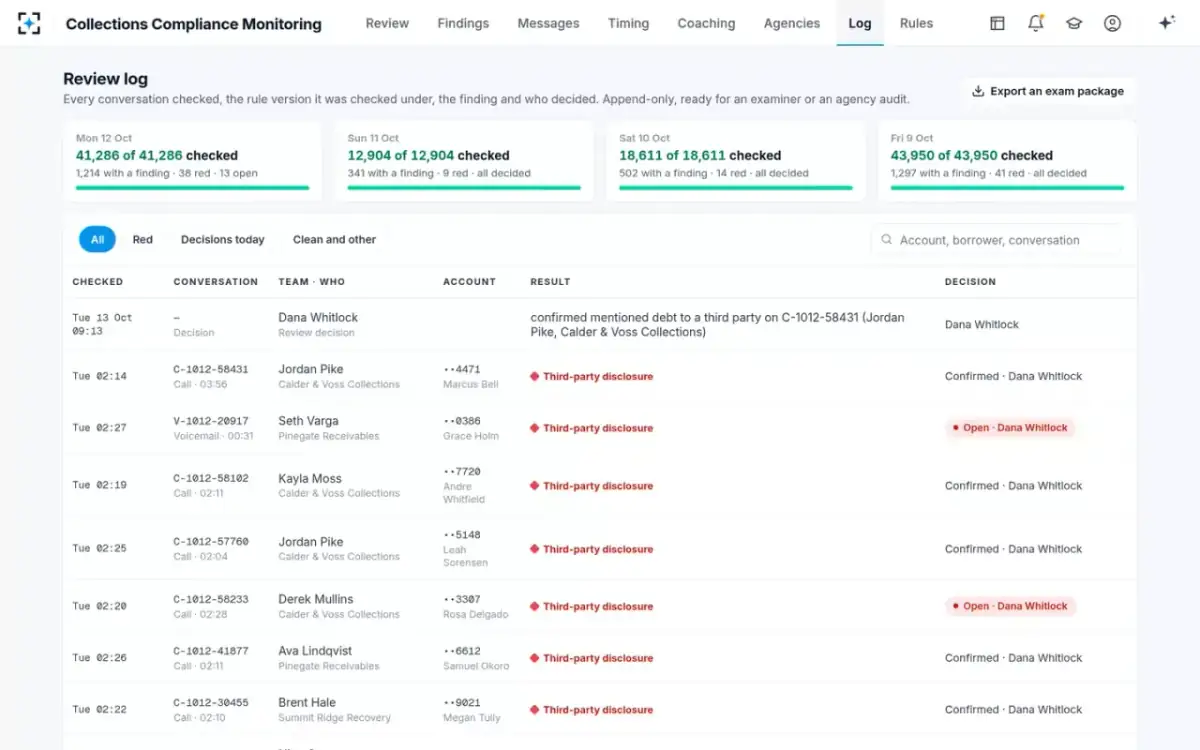The width and height of the screenshot is (1200, 750).
Task: Click the Decision column header
Action: point(970,282)
